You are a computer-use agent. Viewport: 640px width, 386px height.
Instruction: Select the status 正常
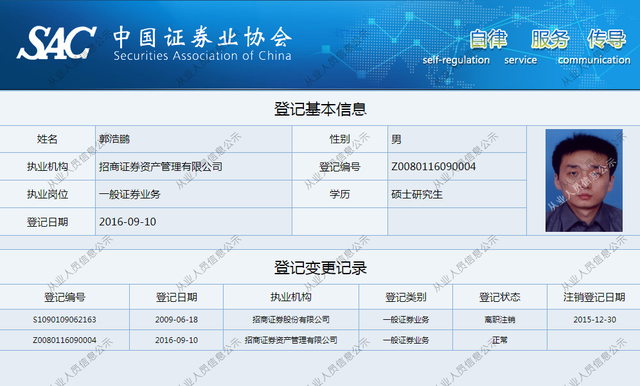(x=500, y=340)
